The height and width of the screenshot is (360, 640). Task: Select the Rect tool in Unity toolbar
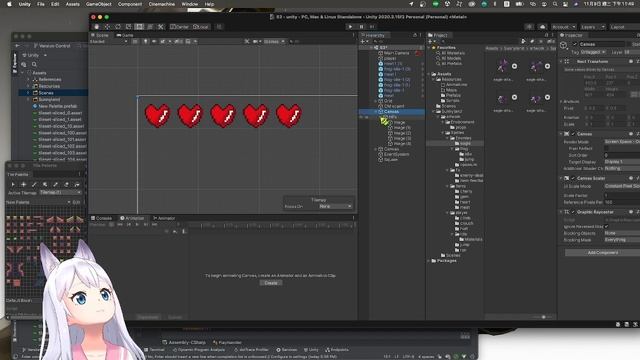click(139, 27)
